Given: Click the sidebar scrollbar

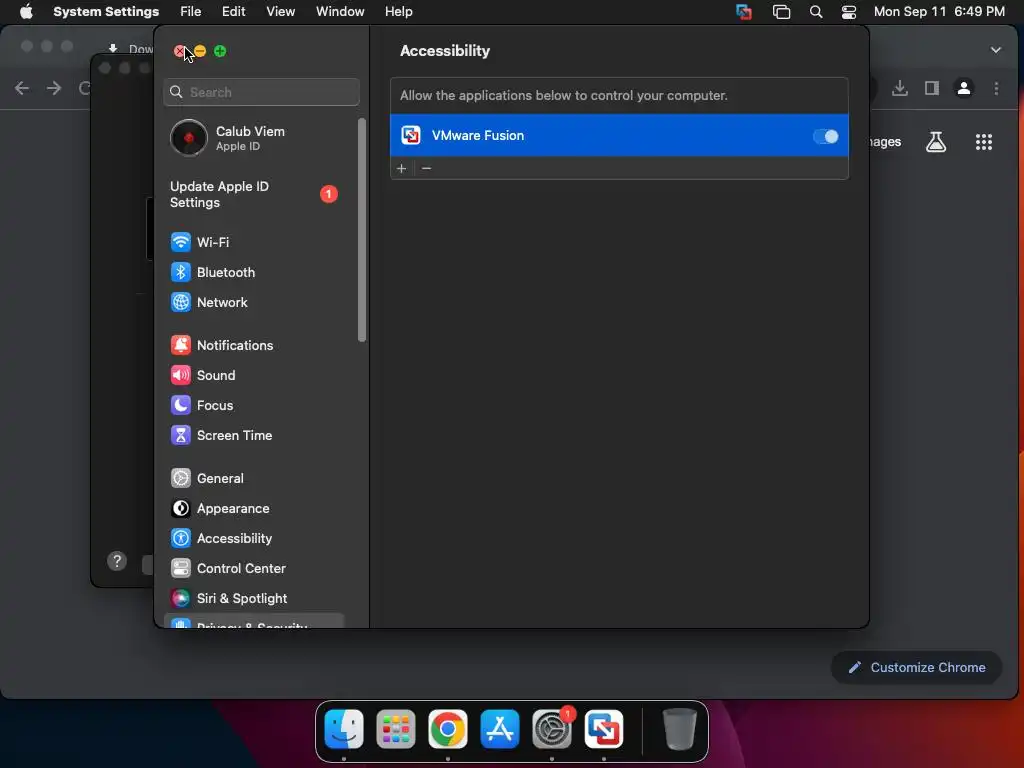Looking at the screenshot, I should coord(362,230).
